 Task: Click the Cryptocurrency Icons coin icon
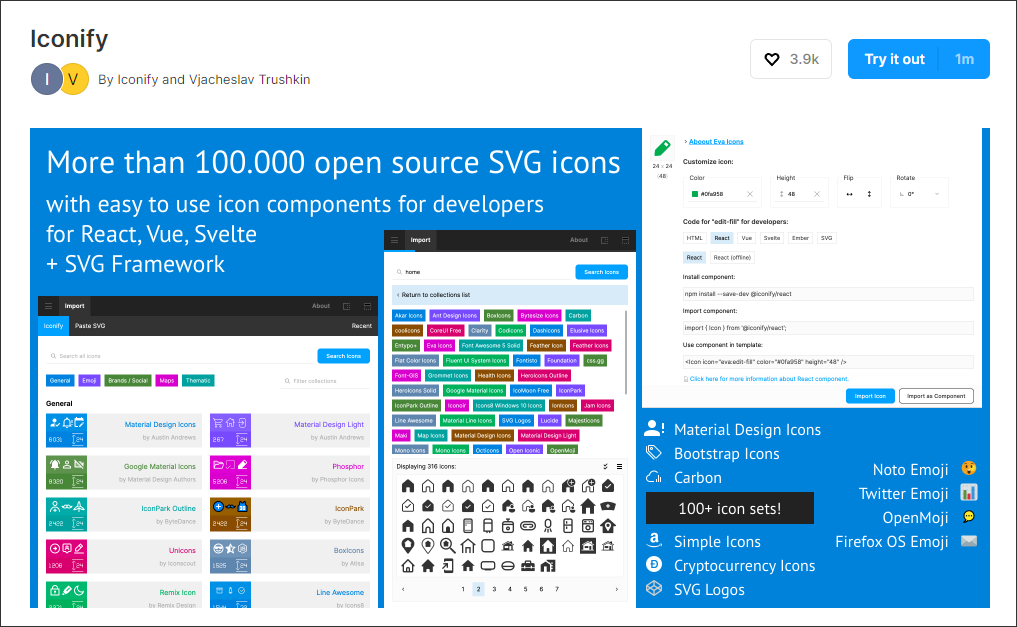(654, 565)
